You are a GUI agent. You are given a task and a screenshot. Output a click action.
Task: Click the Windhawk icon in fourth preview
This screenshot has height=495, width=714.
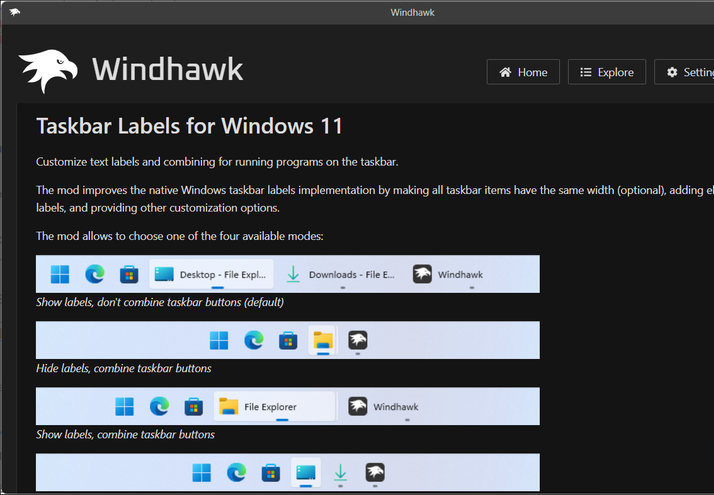click(375, 472)
